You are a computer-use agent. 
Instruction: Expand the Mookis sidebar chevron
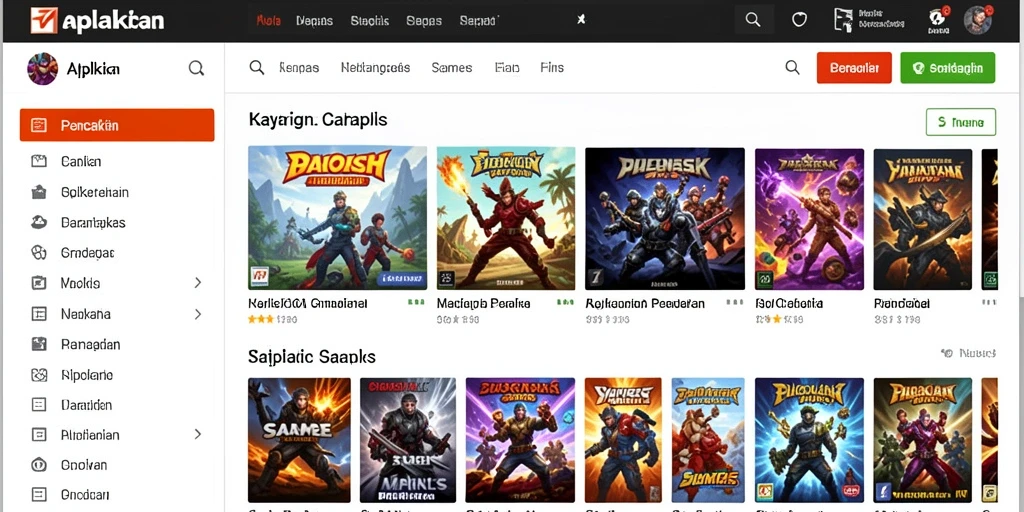198,283
